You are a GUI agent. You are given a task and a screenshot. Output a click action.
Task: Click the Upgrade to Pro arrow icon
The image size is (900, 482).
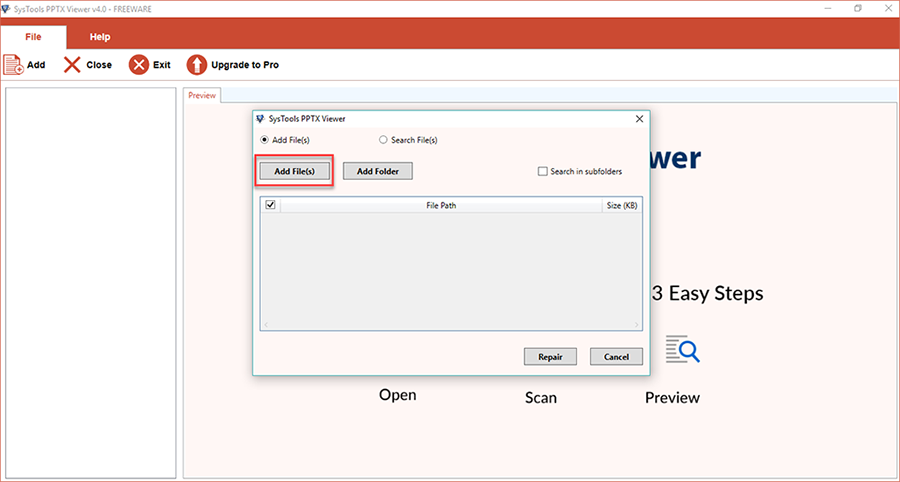coord(196,65)
